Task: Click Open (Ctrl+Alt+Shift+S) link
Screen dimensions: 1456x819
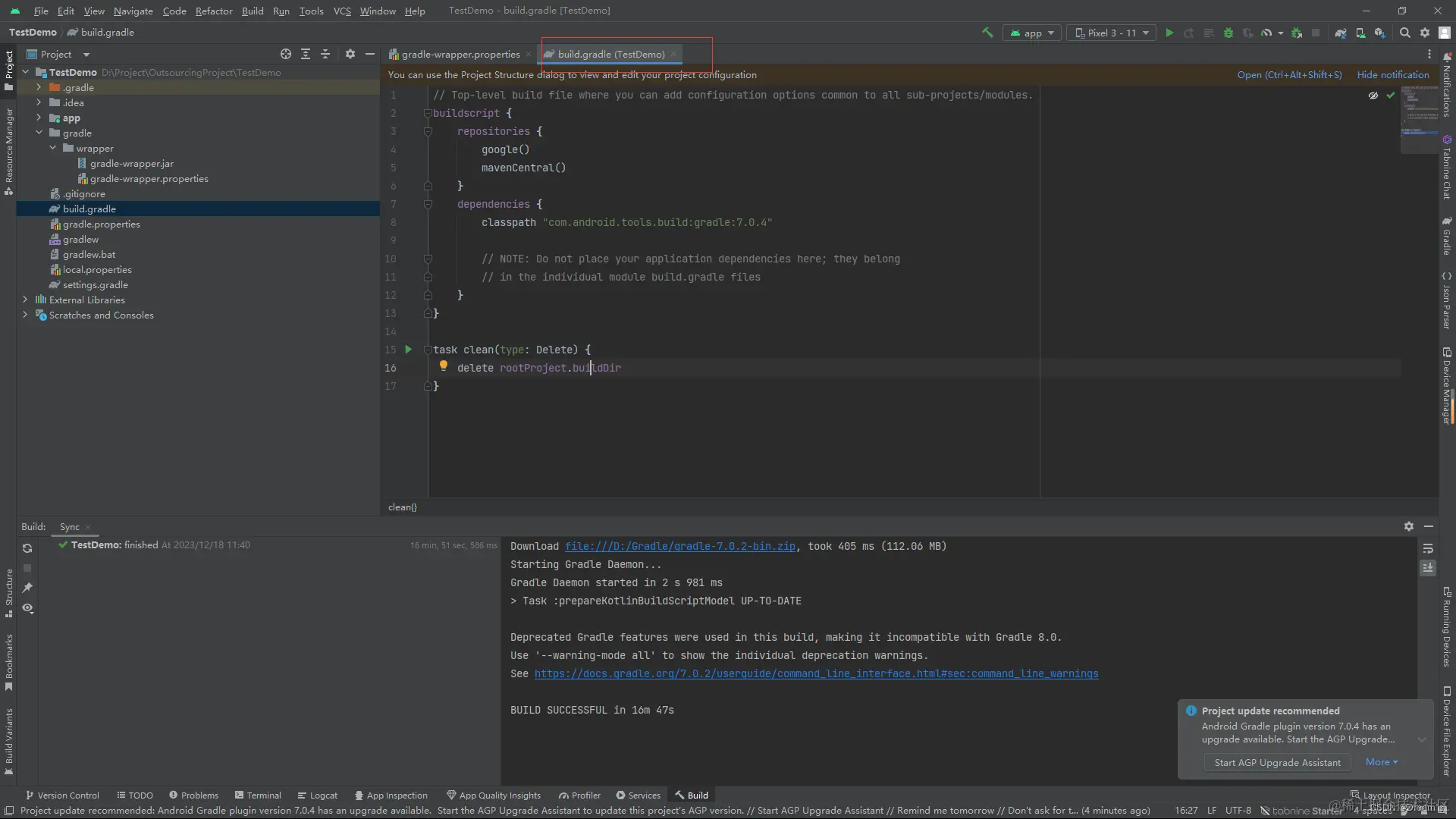Action: point(1289,74)
